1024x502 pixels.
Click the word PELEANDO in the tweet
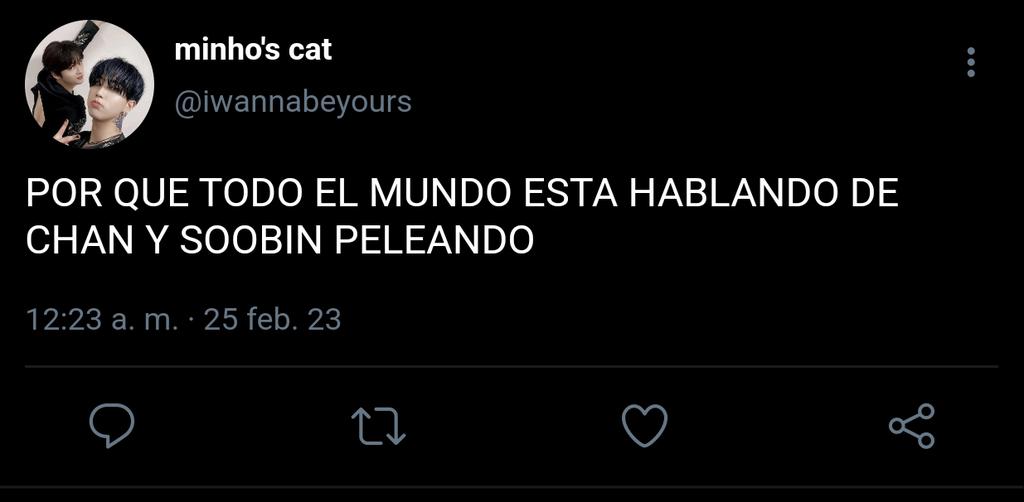(434, 242)
